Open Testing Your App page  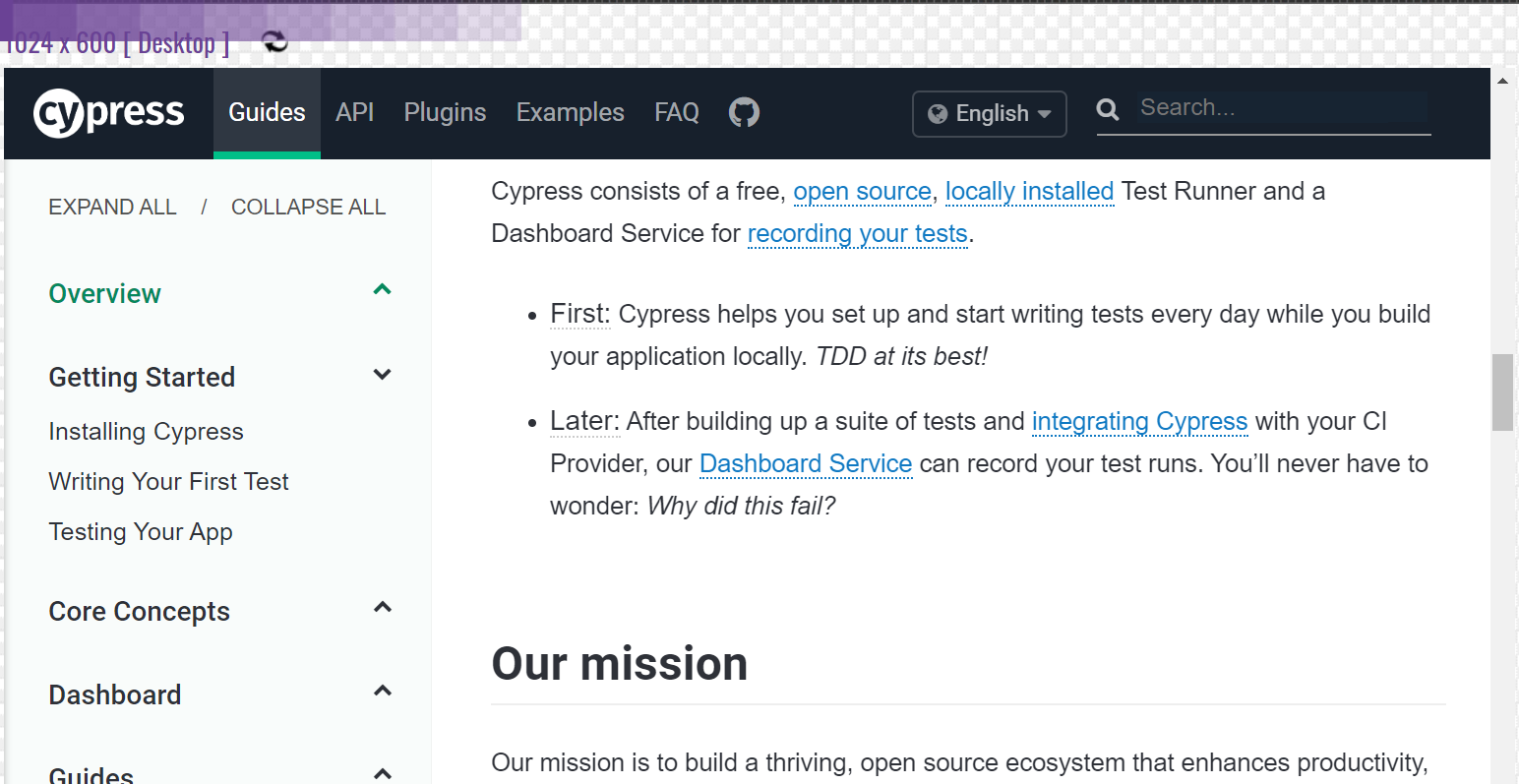click(x=141, y=531)
